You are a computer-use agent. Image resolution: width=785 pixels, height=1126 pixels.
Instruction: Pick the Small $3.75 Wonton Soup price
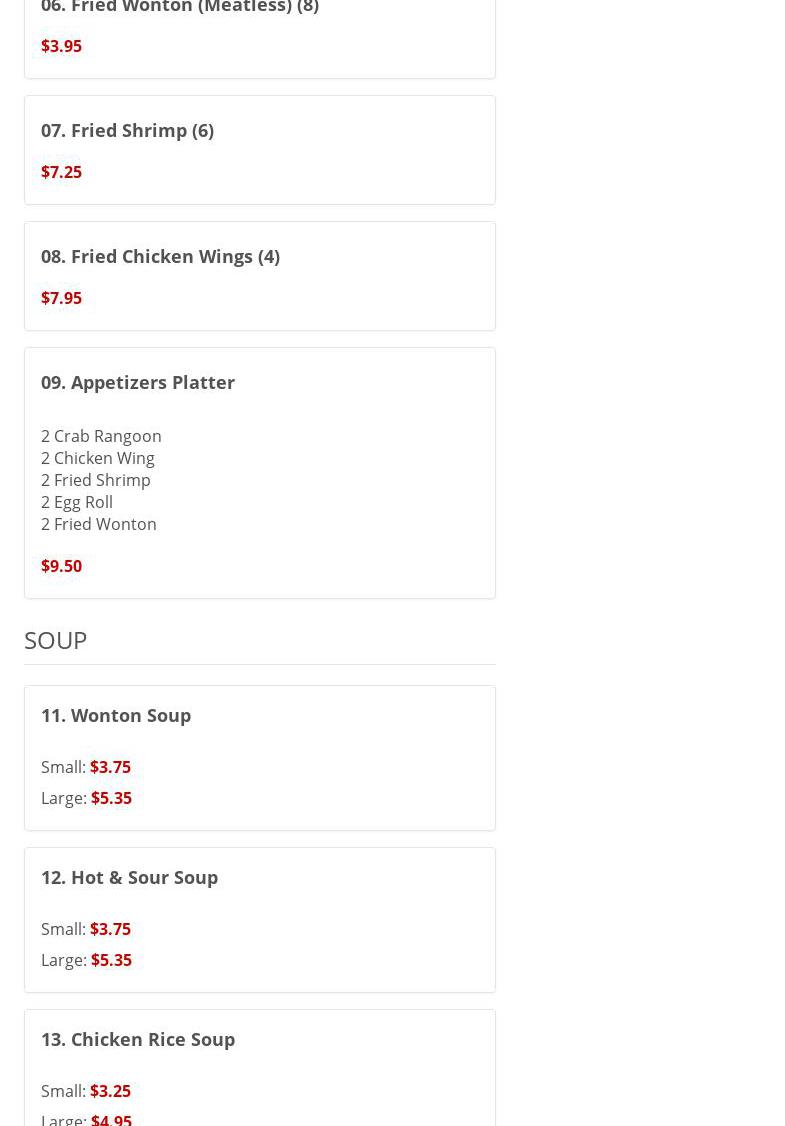pos(110,767)
